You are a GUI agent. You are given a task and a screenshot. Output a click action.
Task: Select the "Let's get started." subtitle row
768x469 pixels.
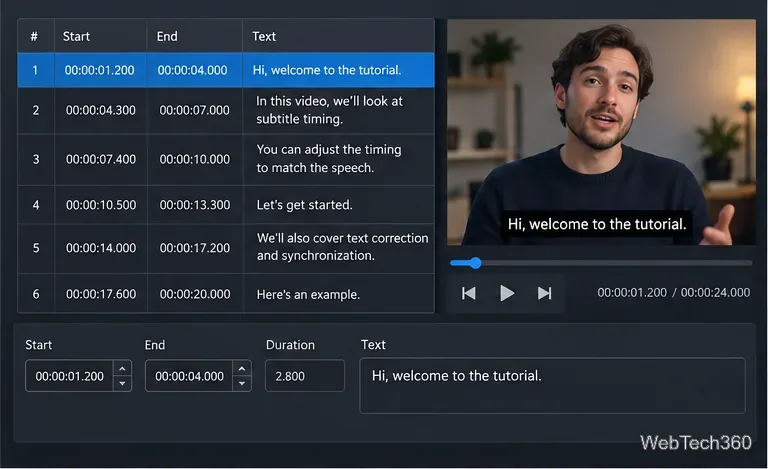point(226,205)
